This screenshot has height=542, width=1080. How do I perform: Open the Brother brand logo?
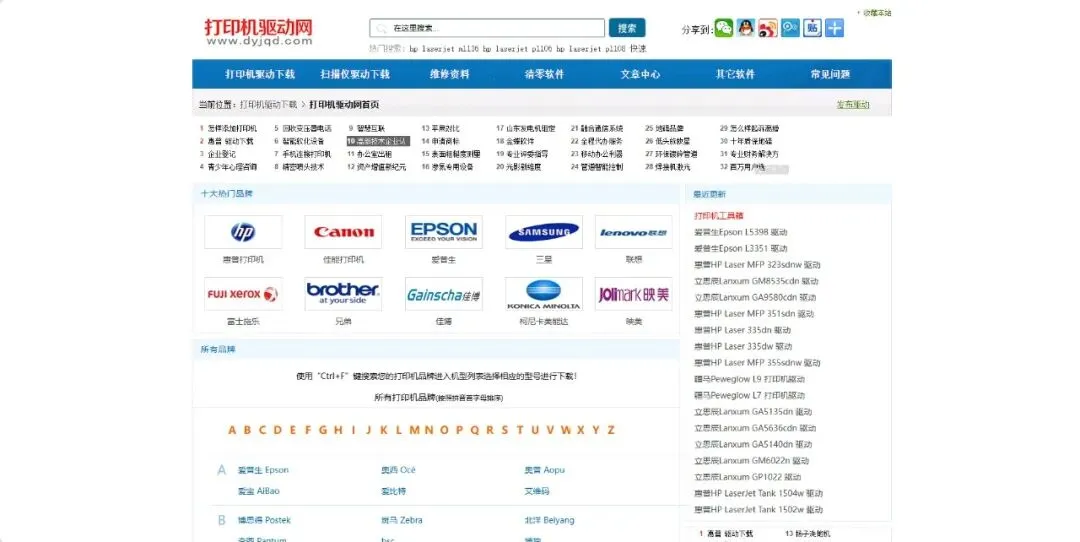(343, 294)
